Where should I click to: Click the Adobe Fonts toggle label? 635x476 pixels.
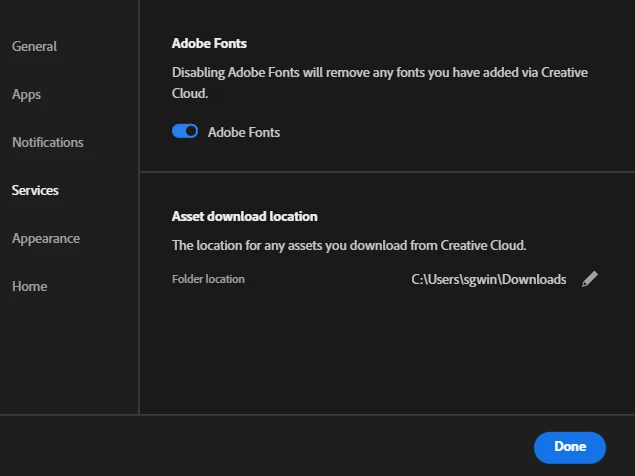[244, 132]
